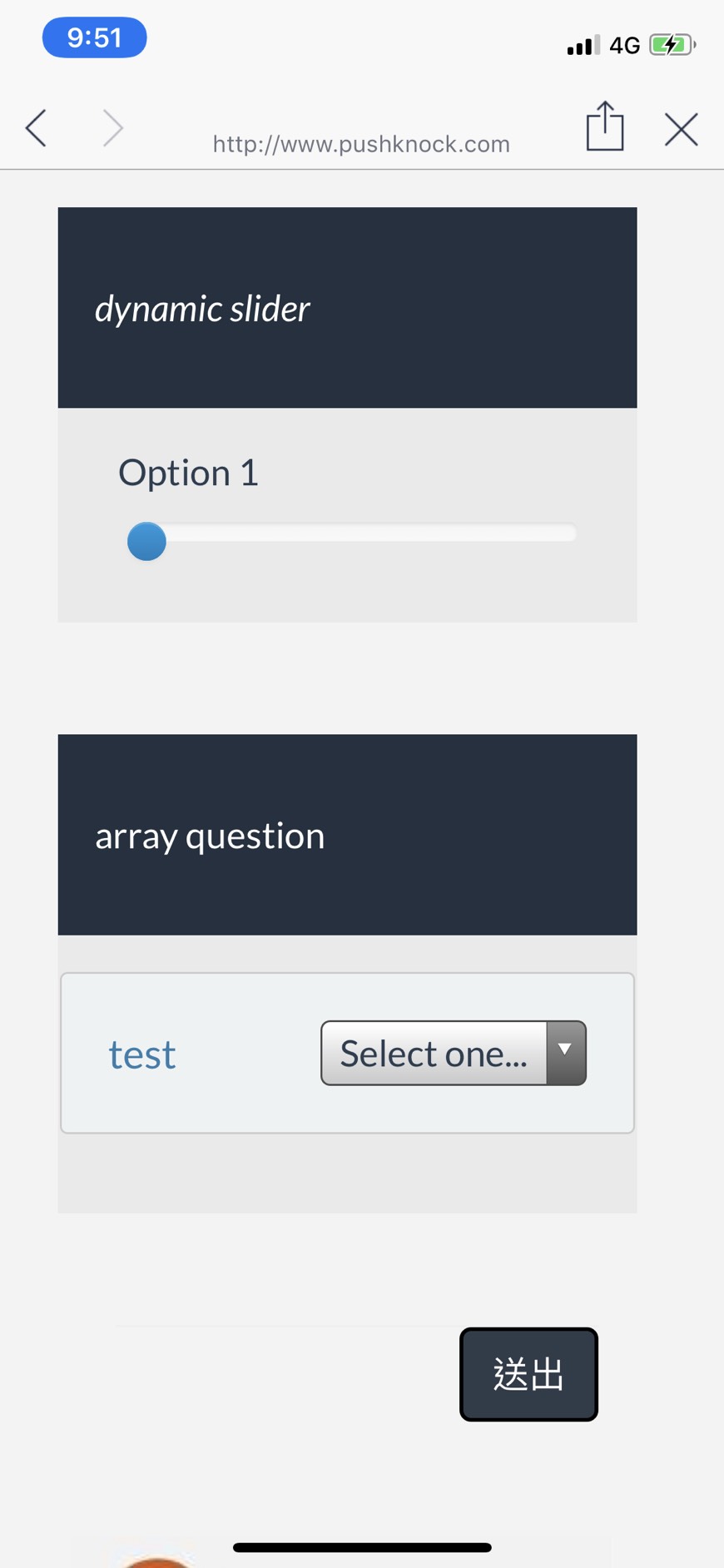Tap the charging battery icon

tap(672, 45)
